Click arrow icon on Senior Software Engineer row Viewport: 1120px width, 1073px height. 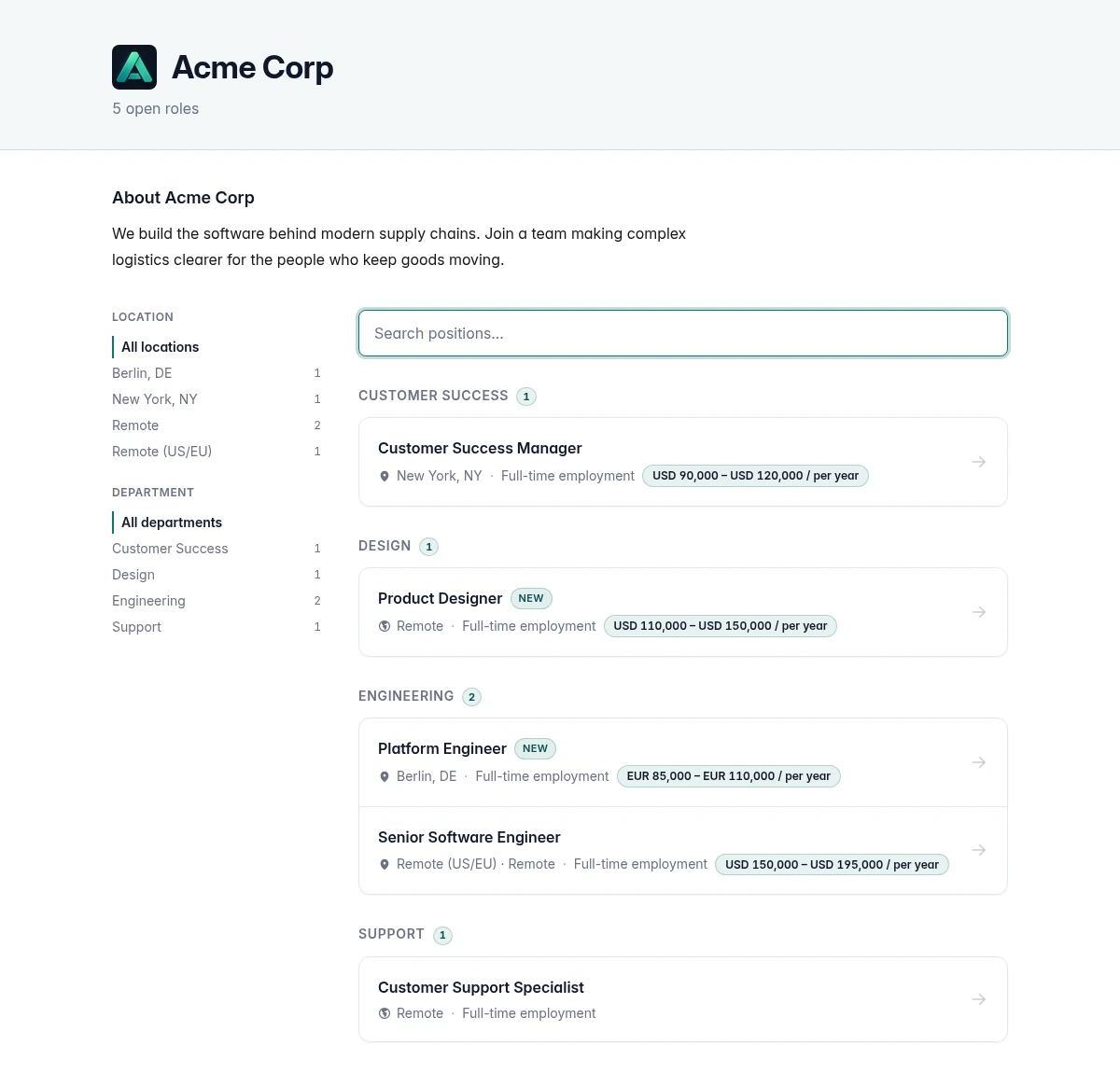[x=979, y=850]
